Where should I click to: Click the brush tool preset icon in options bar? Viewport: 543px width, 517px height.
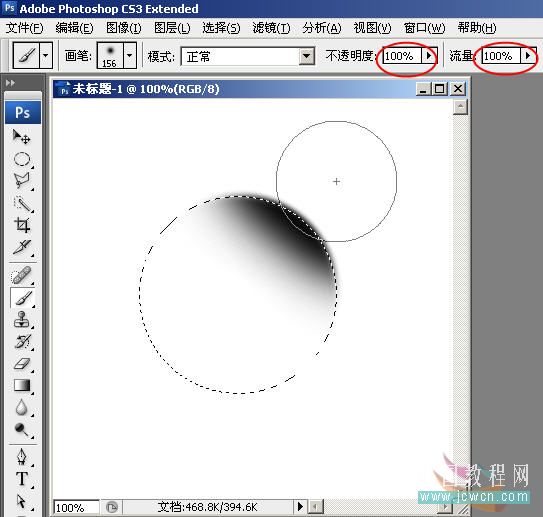point(26,55)
